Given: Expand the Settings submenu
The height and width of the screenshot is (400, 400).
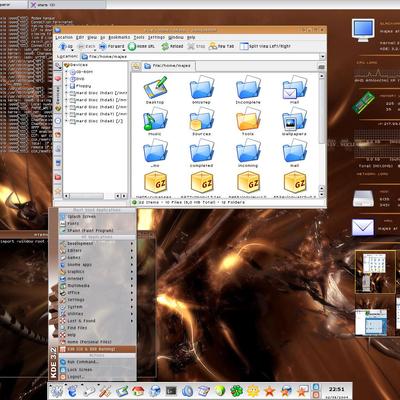Looking at the screenshot, I should (97, 300).
